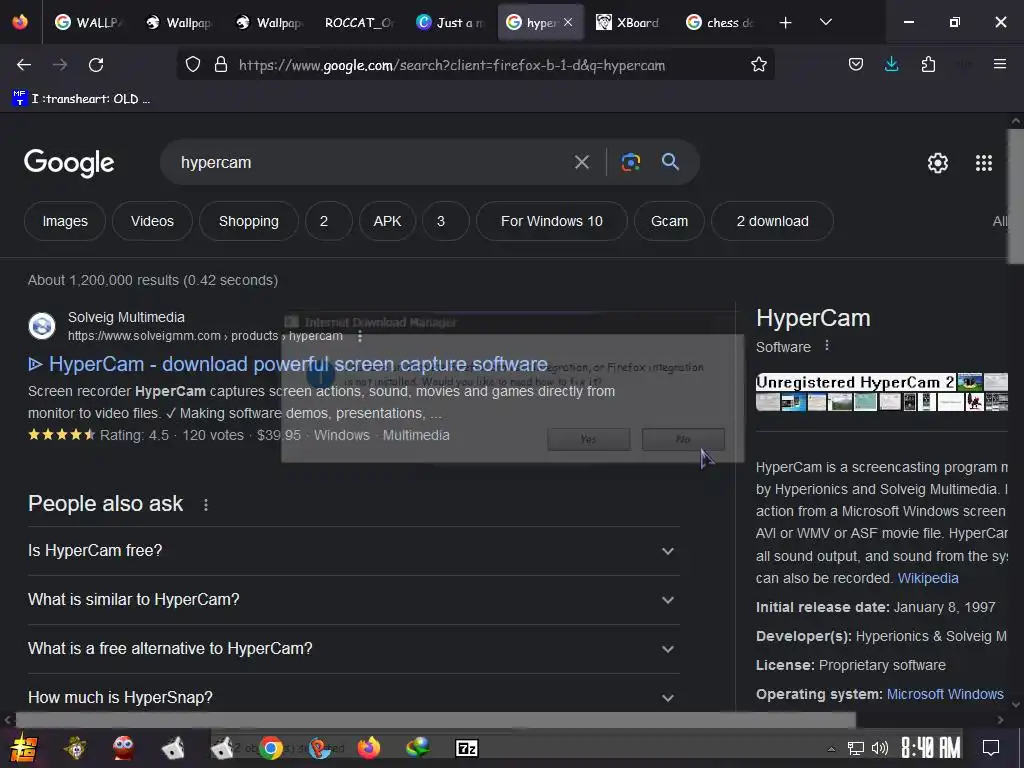View site security padlock information
The height and width of the screenshot is (768, 1024).
tap(221, 65)
